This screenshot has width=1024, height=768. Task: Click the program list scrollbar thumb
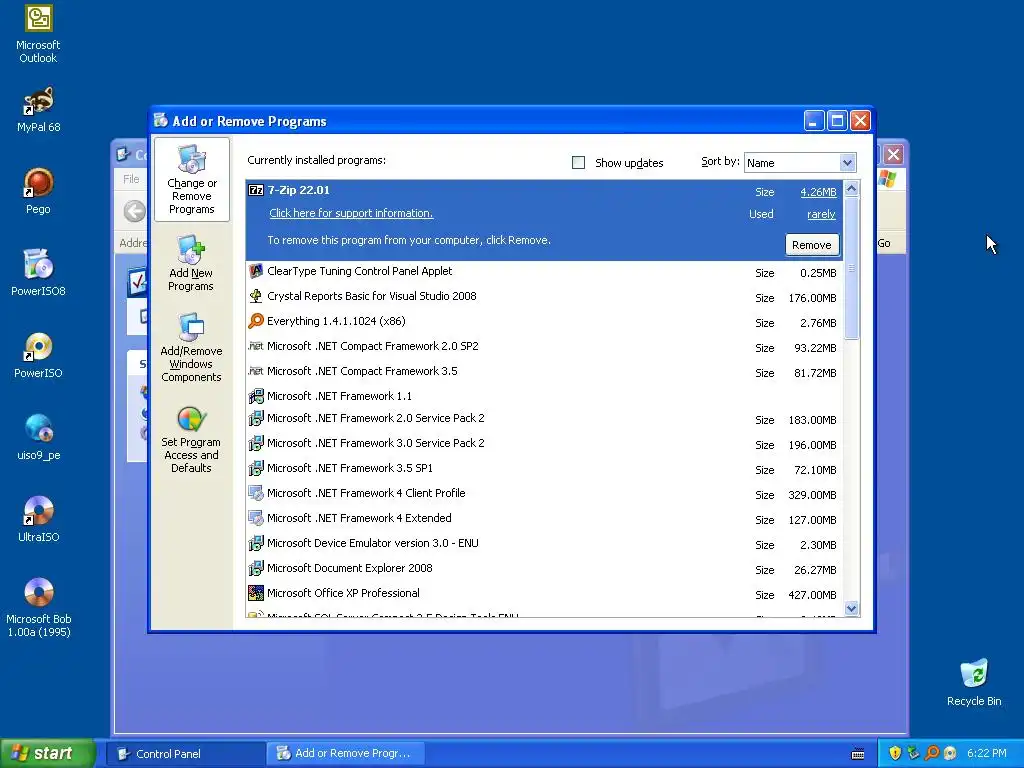pyautogui.click(x=851, y=268)
